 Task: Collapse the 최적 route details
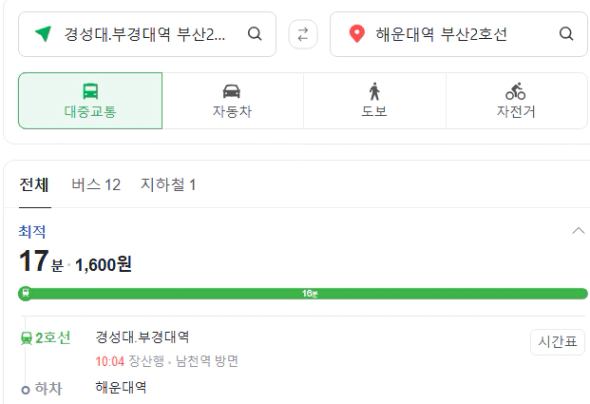point(578,231)
